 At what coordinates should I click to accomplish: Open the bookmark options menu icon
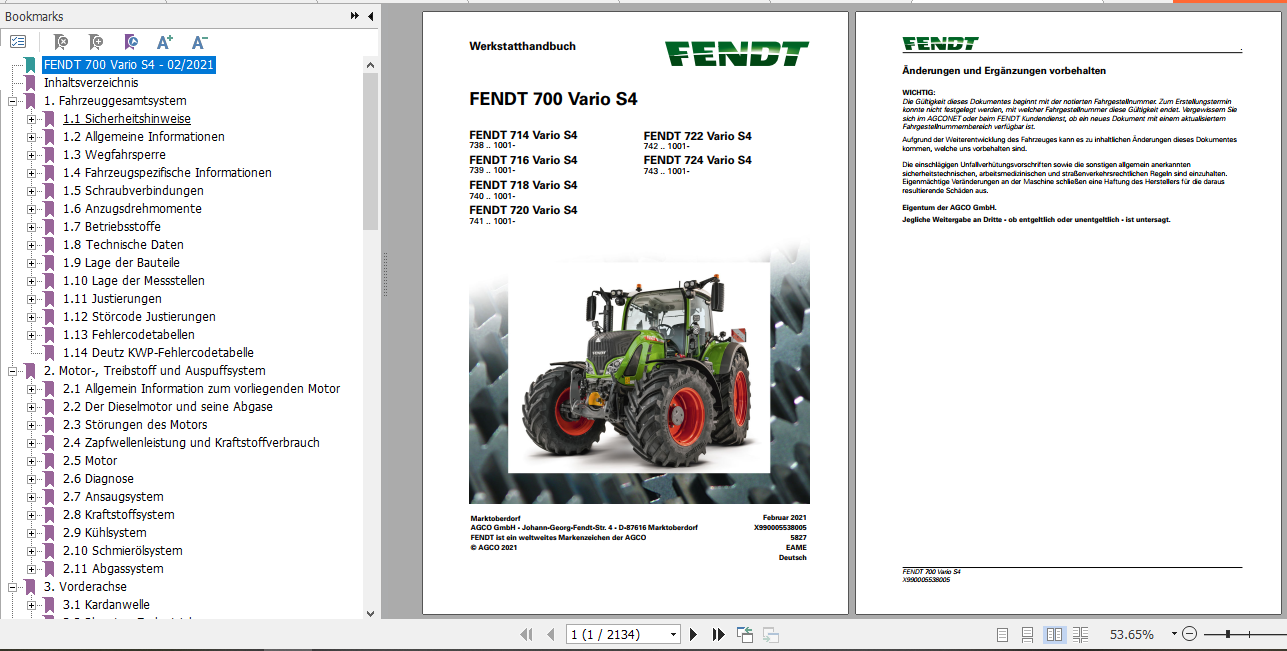18,42
